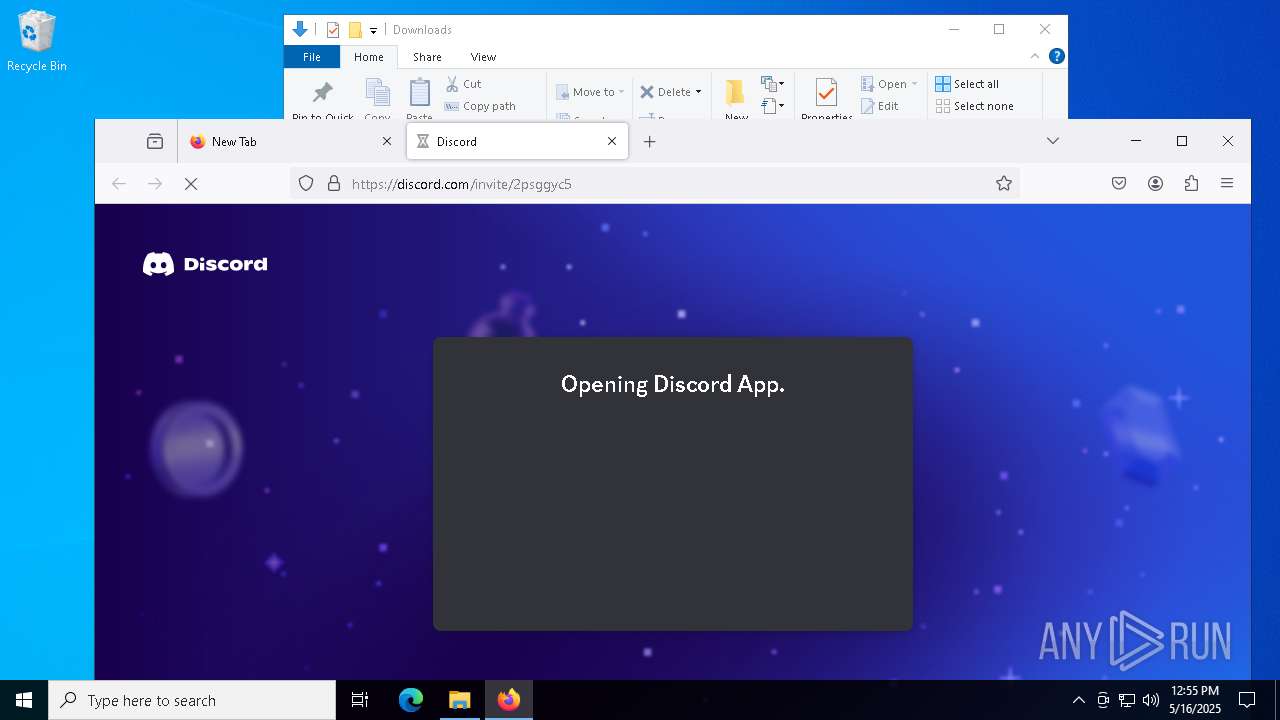Collapse the Explorer ribbon chevron
The width and height of the screenshot is (1280, 720).
tap(1035, 56)
